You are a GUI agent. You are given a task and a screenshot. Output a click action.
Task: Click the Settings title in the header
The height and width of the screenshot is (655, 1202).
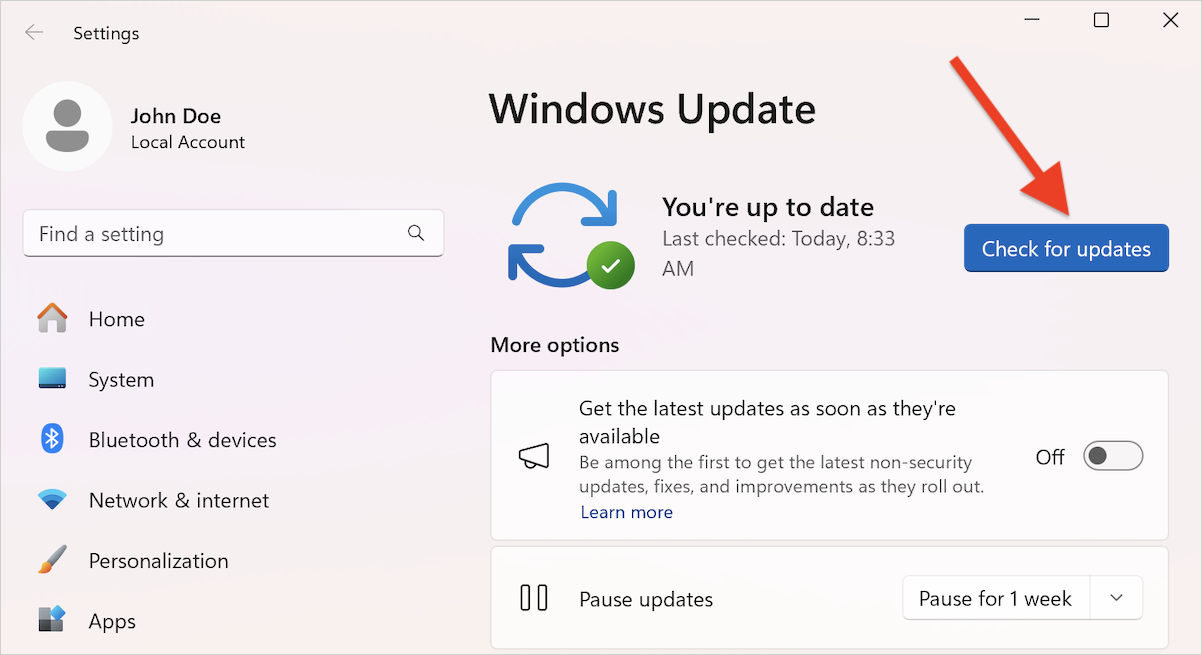(x=106, y=32)
